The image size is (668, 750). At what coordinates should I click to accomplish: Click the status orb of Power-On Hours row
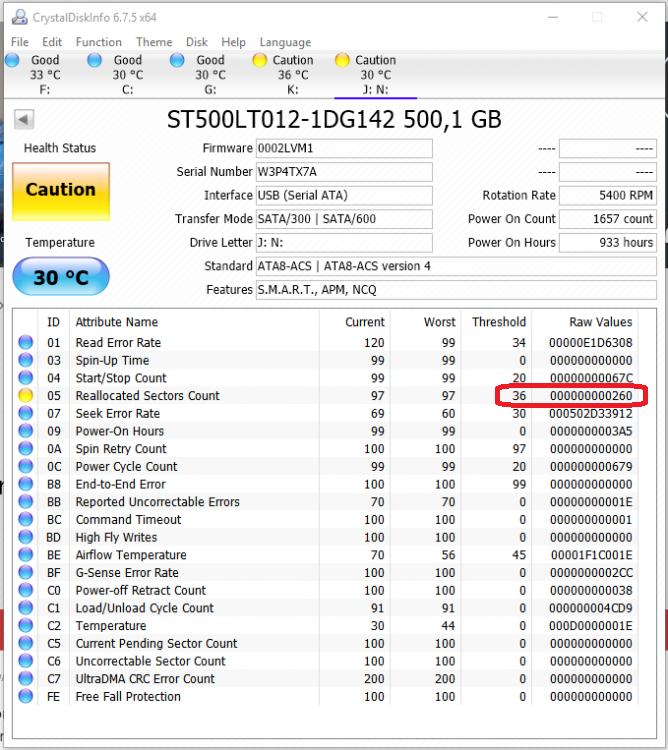(x=26, y=431)
